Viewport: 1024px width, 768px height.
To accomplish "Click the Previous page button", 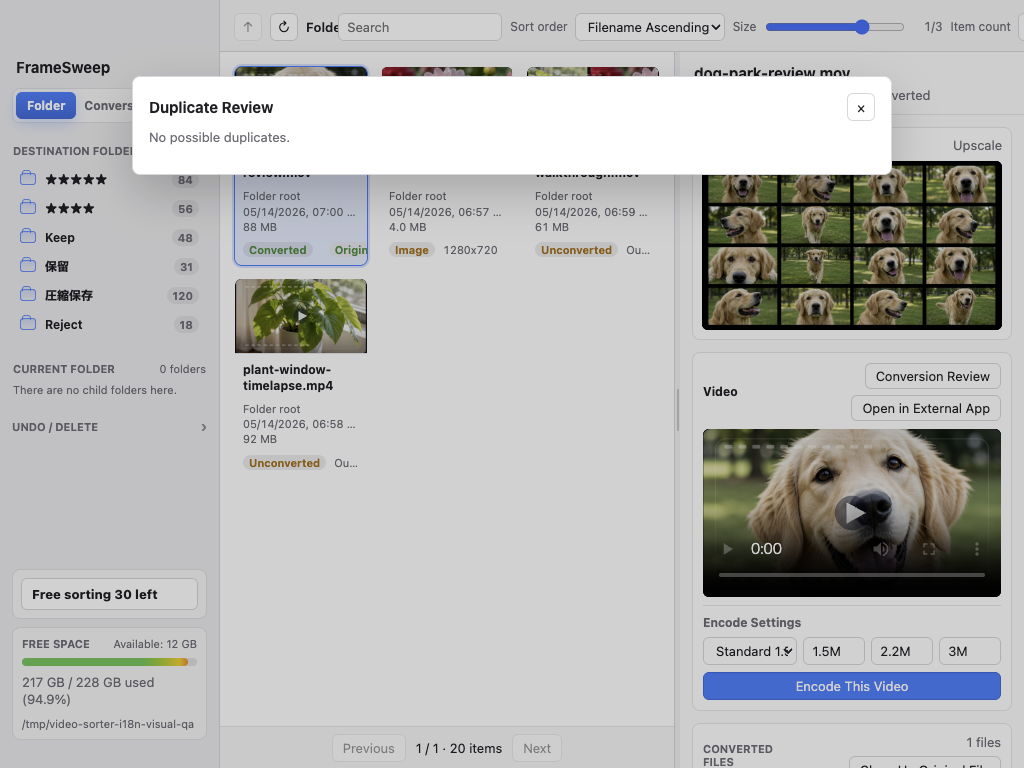I will (x=368, y=748).
